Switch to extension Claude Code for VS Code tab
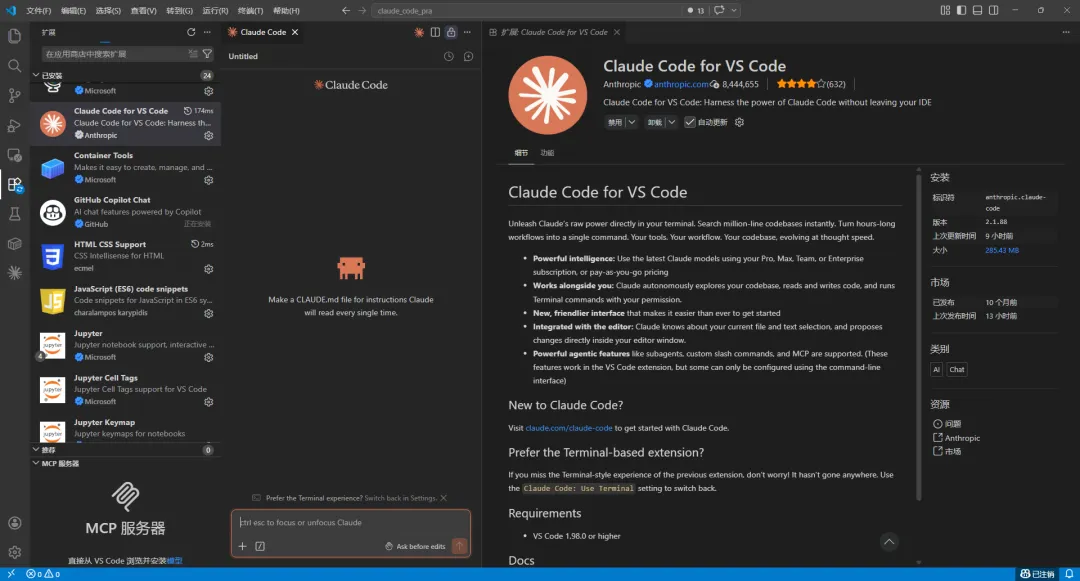Image resolution: width=1080 pixels, height=581 pixels. 555,32
